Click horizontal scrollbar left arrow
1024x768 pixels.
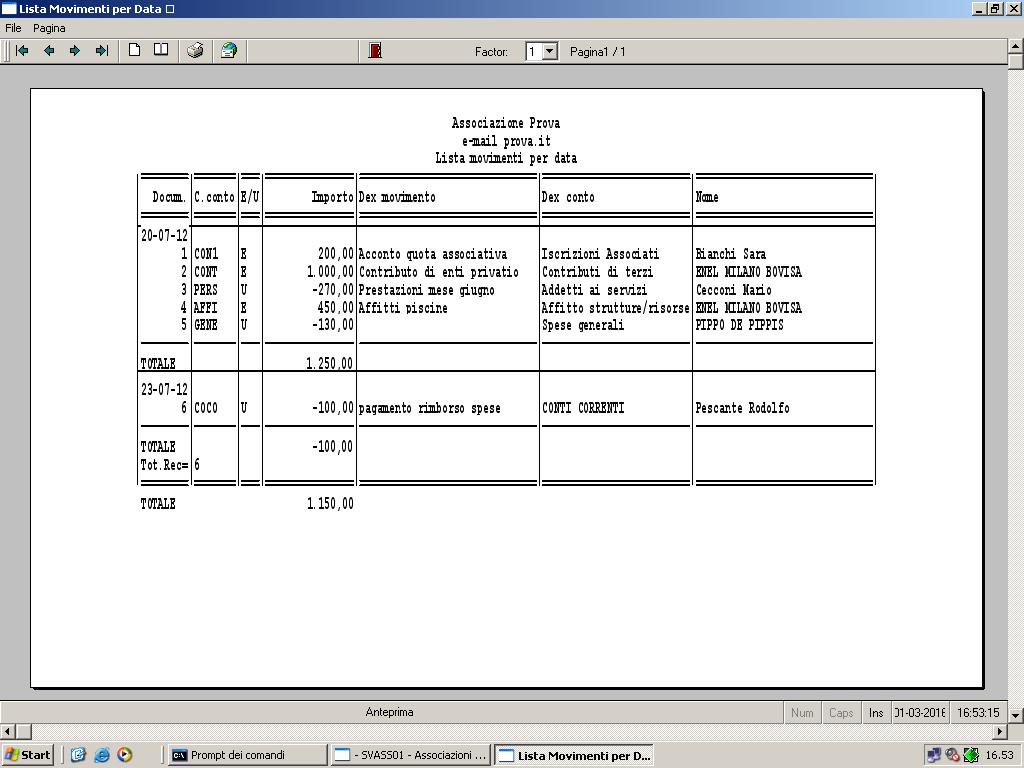pos(7,731)
